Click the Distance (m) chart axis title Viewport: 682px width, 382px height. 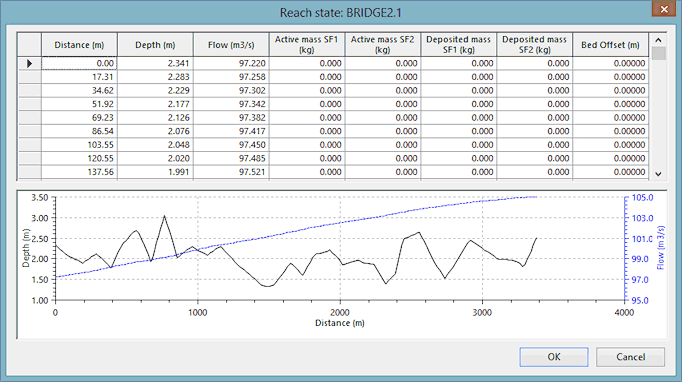click(x=340, y=323)
